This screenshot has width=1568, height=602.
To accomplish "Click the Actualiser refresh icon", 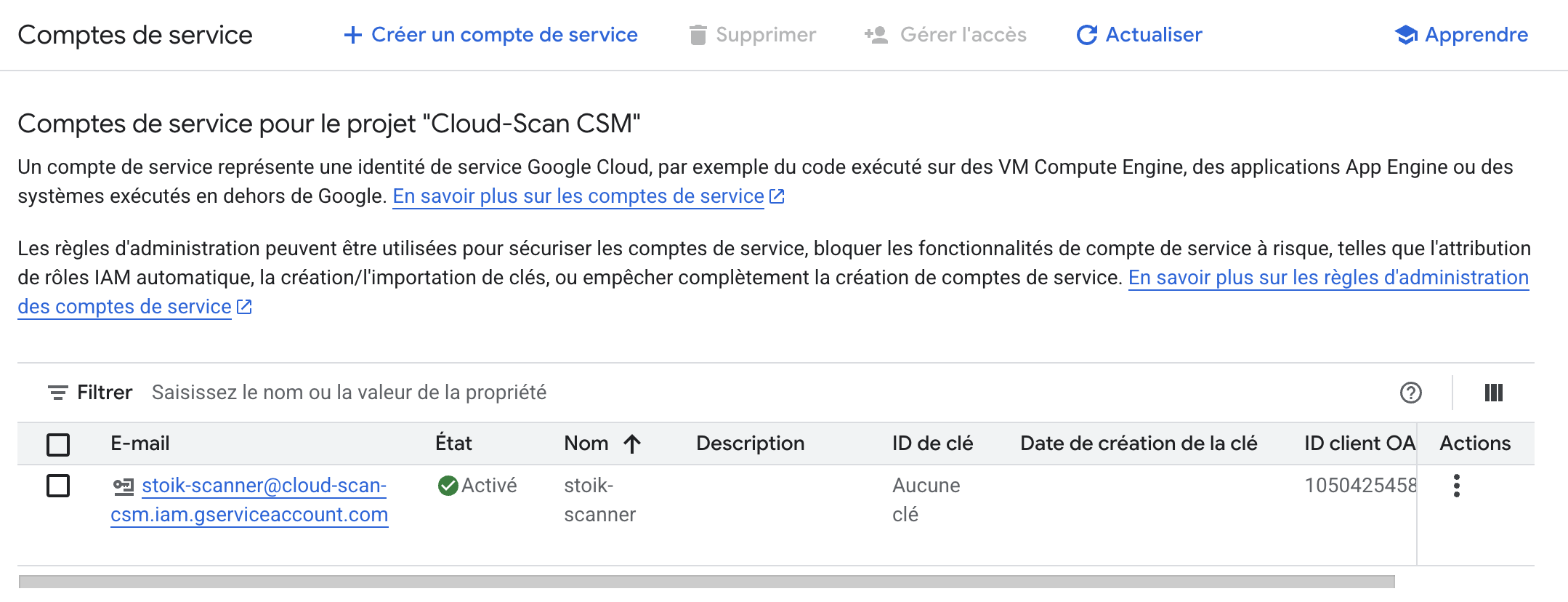I will pyautogui.click(x=1087, y=35).
